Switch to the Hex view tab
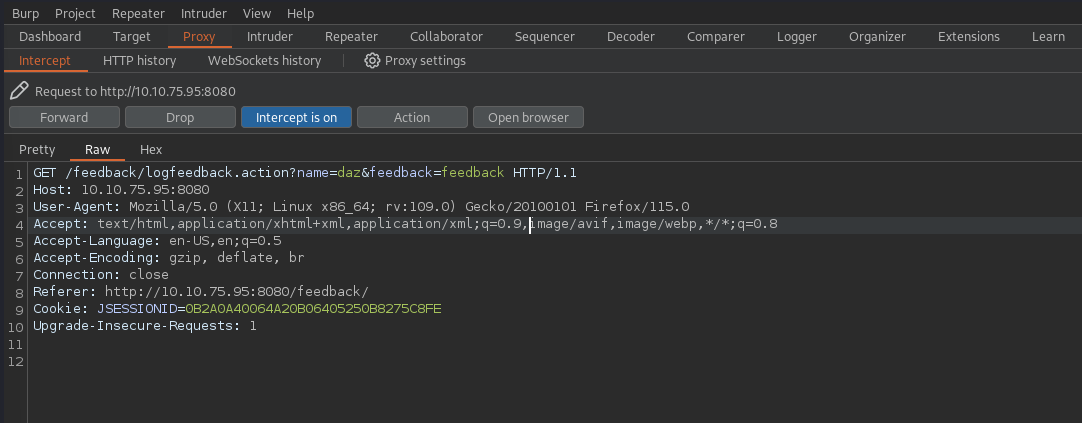The height and width of the screenshot is (423, 1082). tap(151, 150)
